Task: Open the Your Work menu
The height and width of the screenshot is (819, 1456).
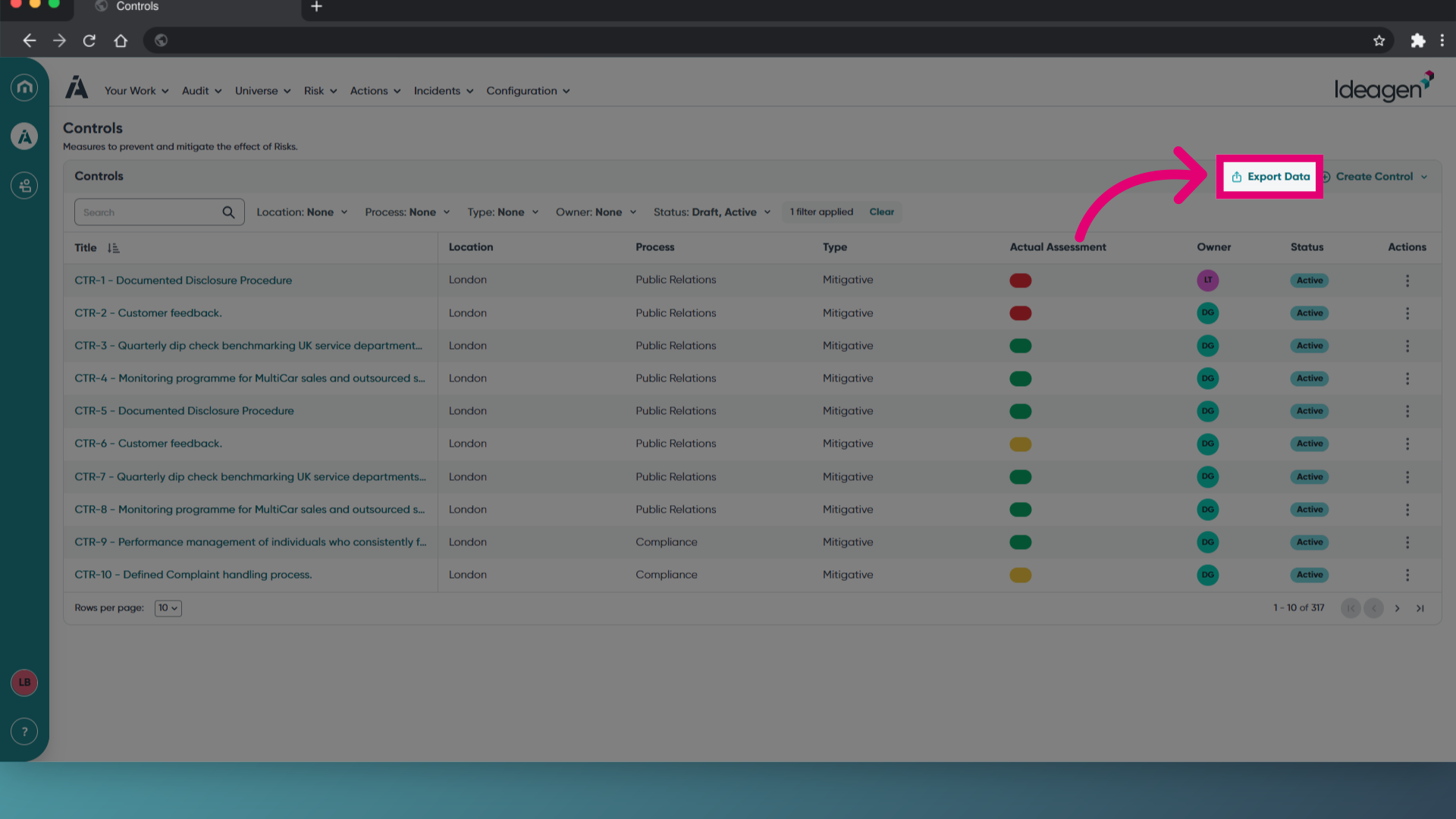Action: (136, 91)
